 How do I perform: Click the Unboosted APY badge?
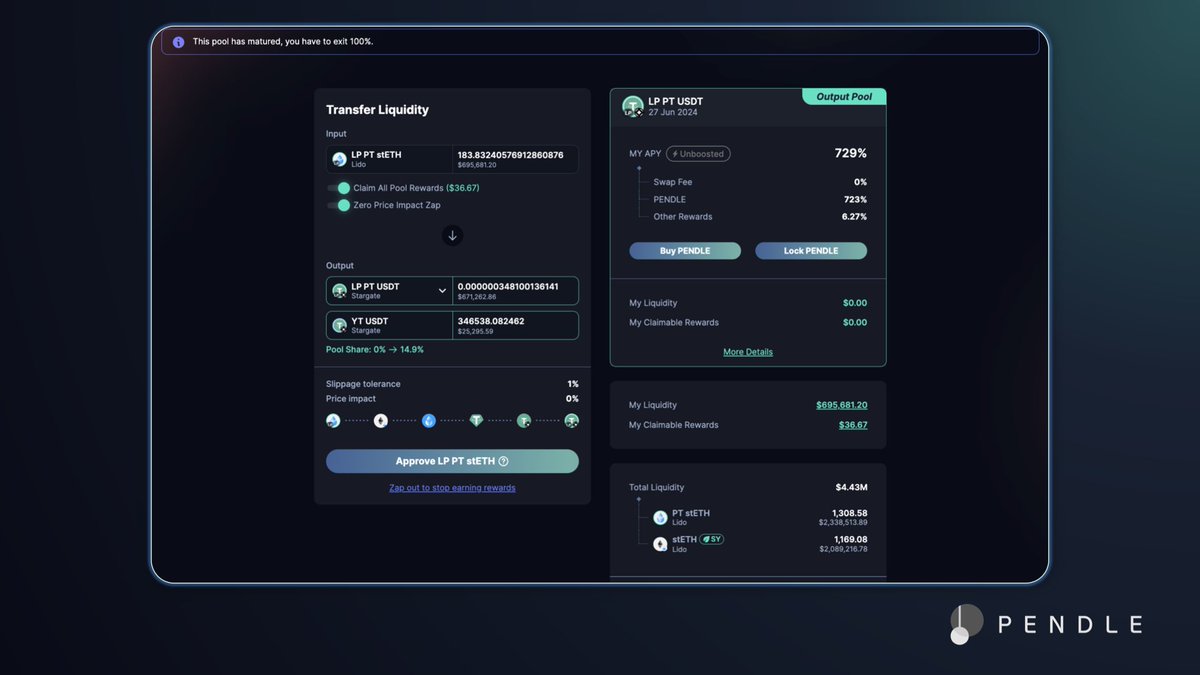tap(698, 154)
